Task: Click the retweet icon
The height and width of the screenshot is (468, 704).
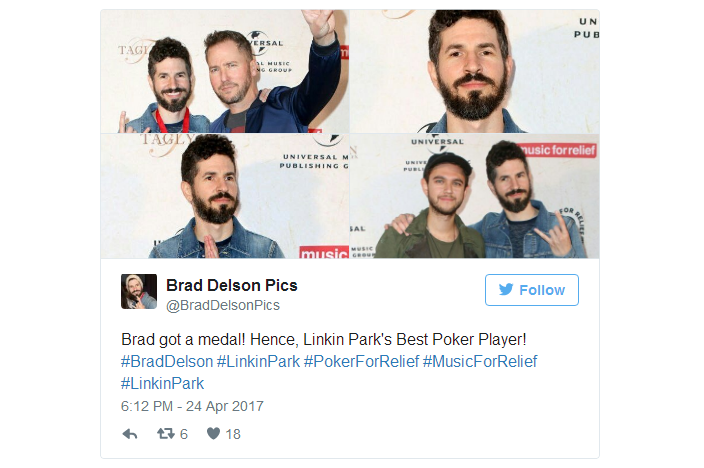Action: tap(166, 433)
